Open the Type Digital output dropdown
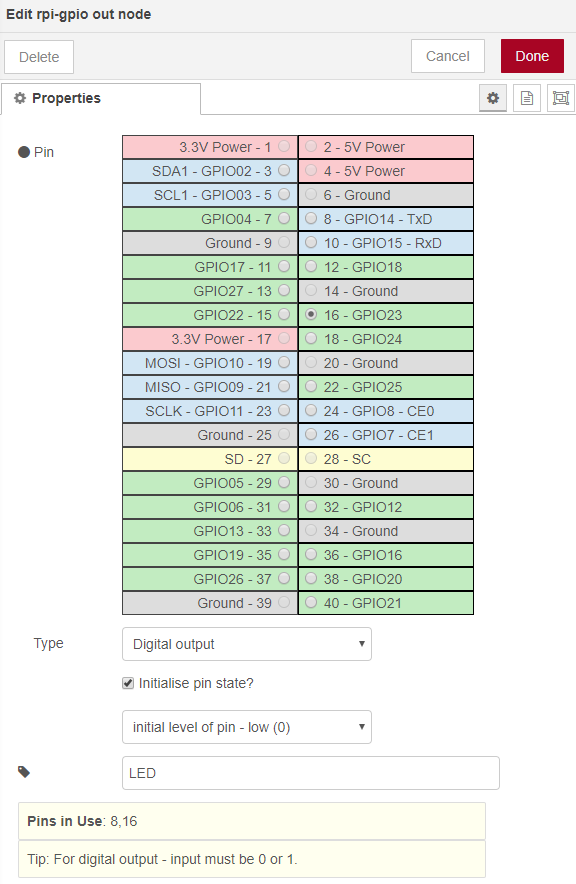 coord(247,644)
